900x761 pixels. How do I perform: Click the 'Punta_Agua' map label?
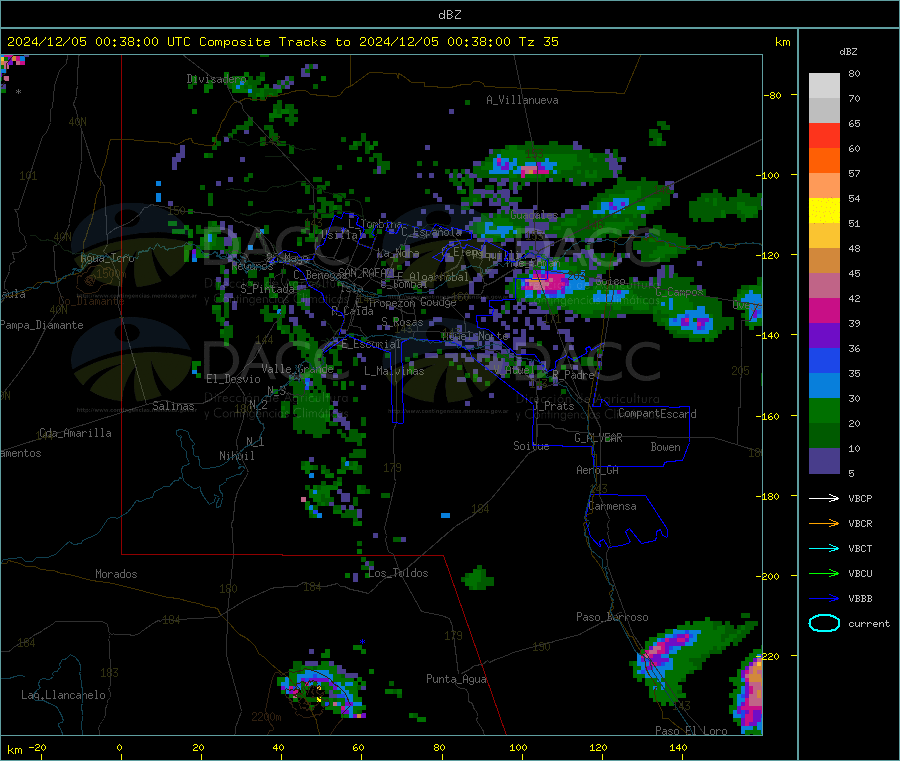click(456, 679)
